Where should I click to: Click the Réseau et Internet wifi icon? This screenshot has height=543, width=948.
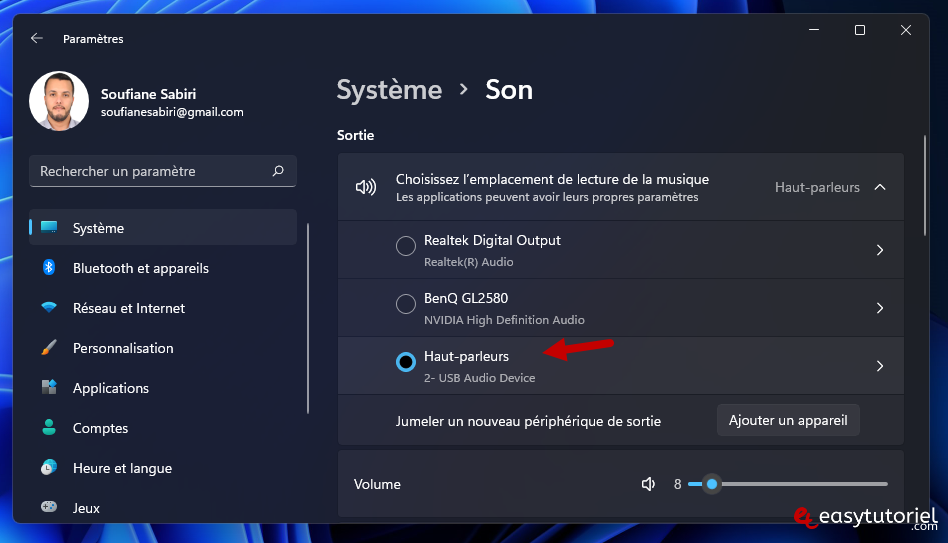(x=49, y=307)
